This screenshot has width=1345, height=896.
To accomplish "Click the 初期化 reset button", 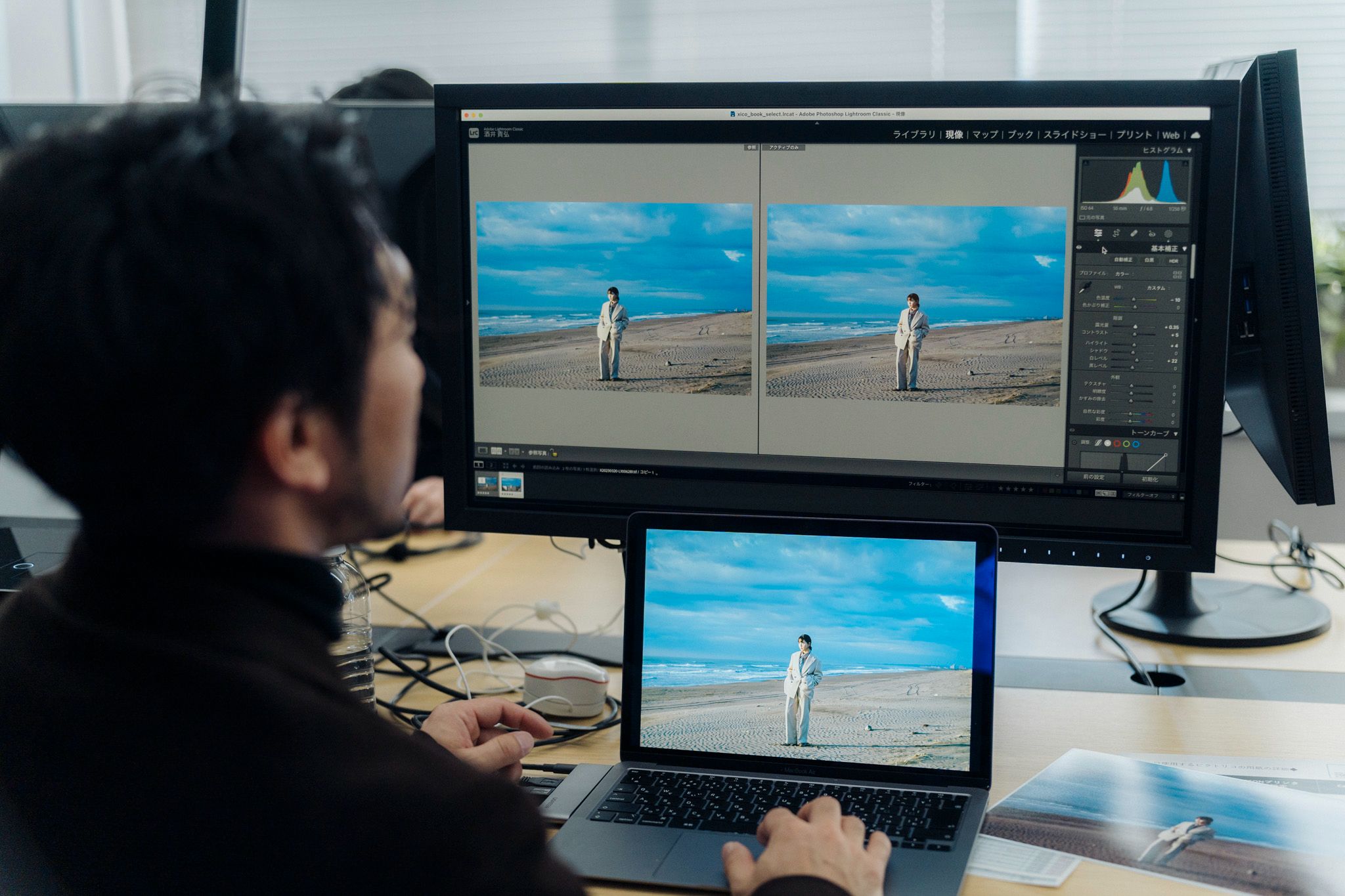I will 1150,479.
